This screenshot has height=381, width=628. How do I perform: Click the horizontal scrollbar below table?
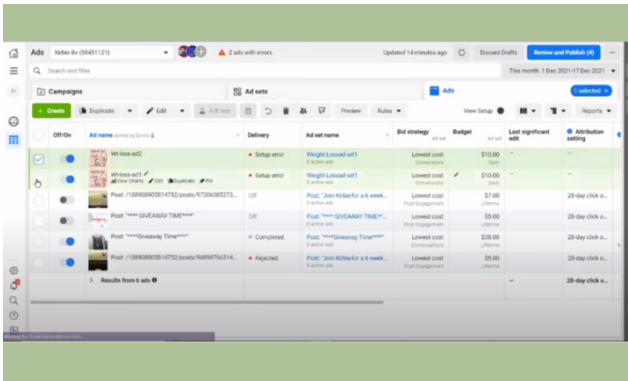pyautogui.click(x=207, y=302)
